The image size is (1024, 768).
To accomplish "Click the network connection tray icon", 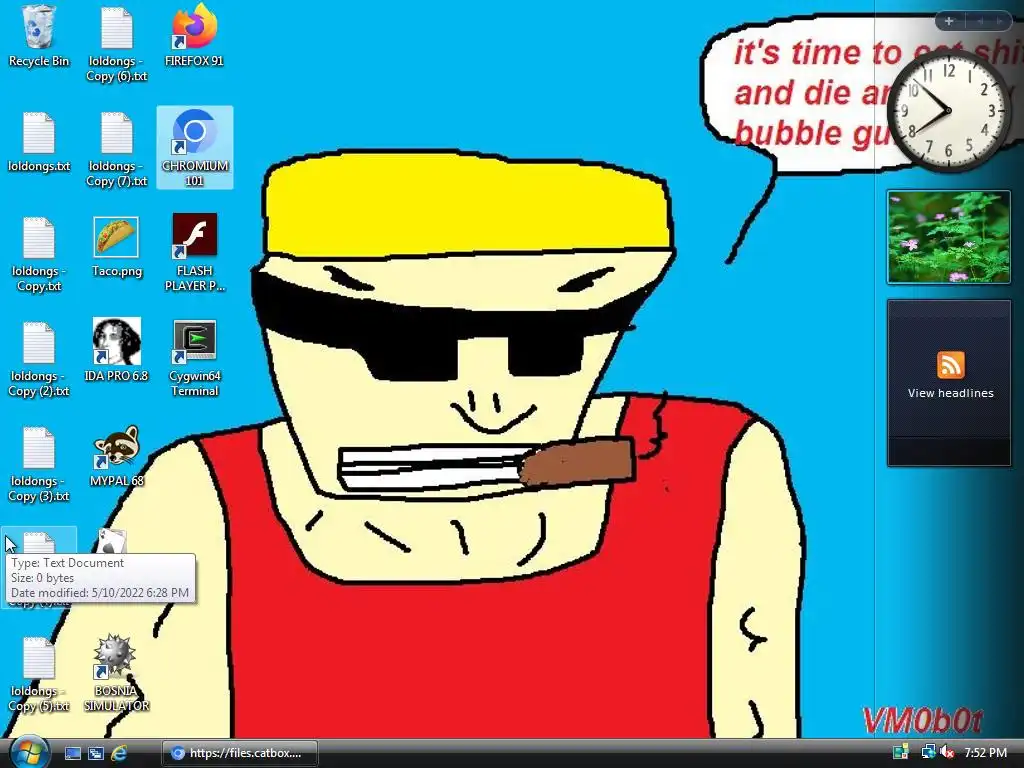I will click(x=928, y=753).
